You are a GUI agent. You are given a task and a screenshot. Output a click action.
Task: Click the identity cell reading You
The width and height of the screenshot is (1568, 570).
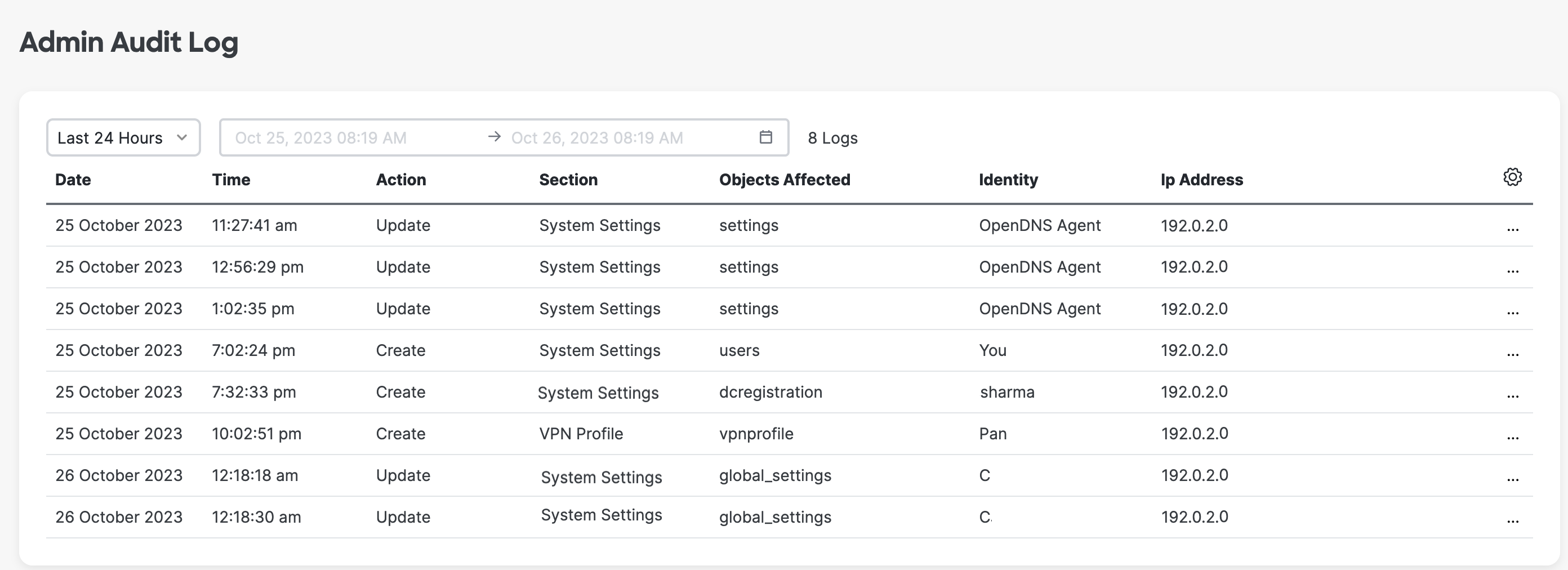pos(993,350)
